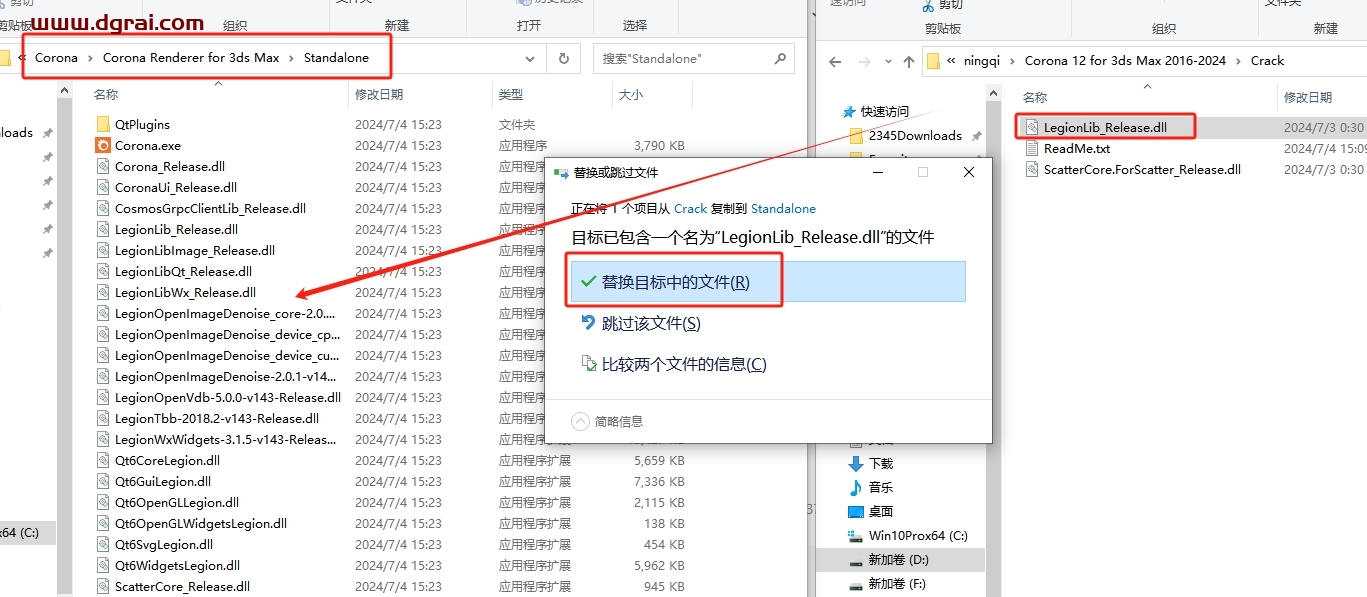The image size is (1367, 597).
Task: Select the QtPlugins folder icon
Action: (103, 125)
